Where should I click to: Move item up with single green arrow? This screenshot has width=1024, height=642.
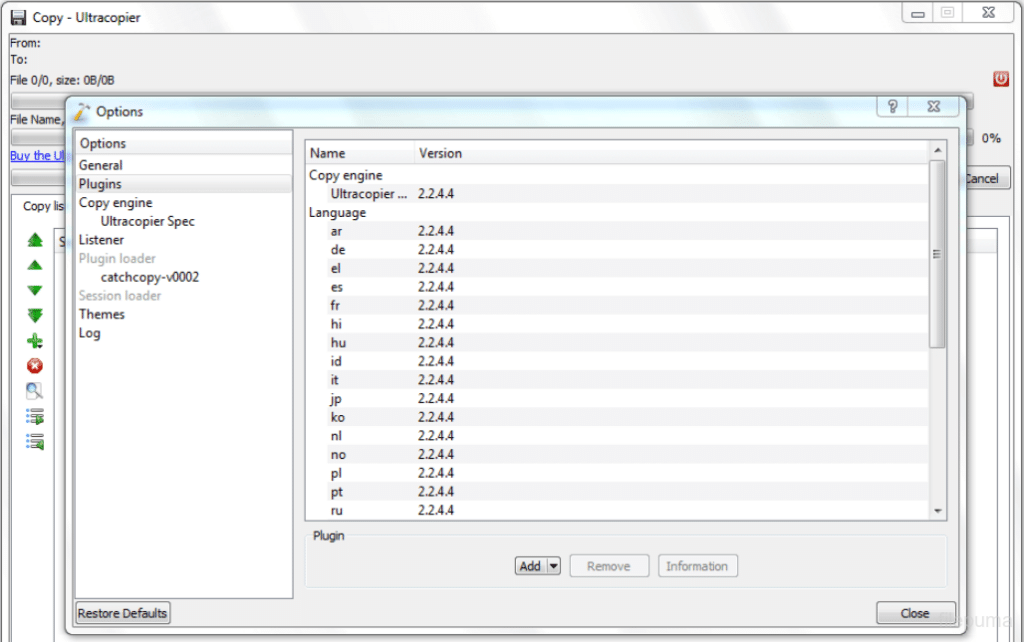(35, 265)
